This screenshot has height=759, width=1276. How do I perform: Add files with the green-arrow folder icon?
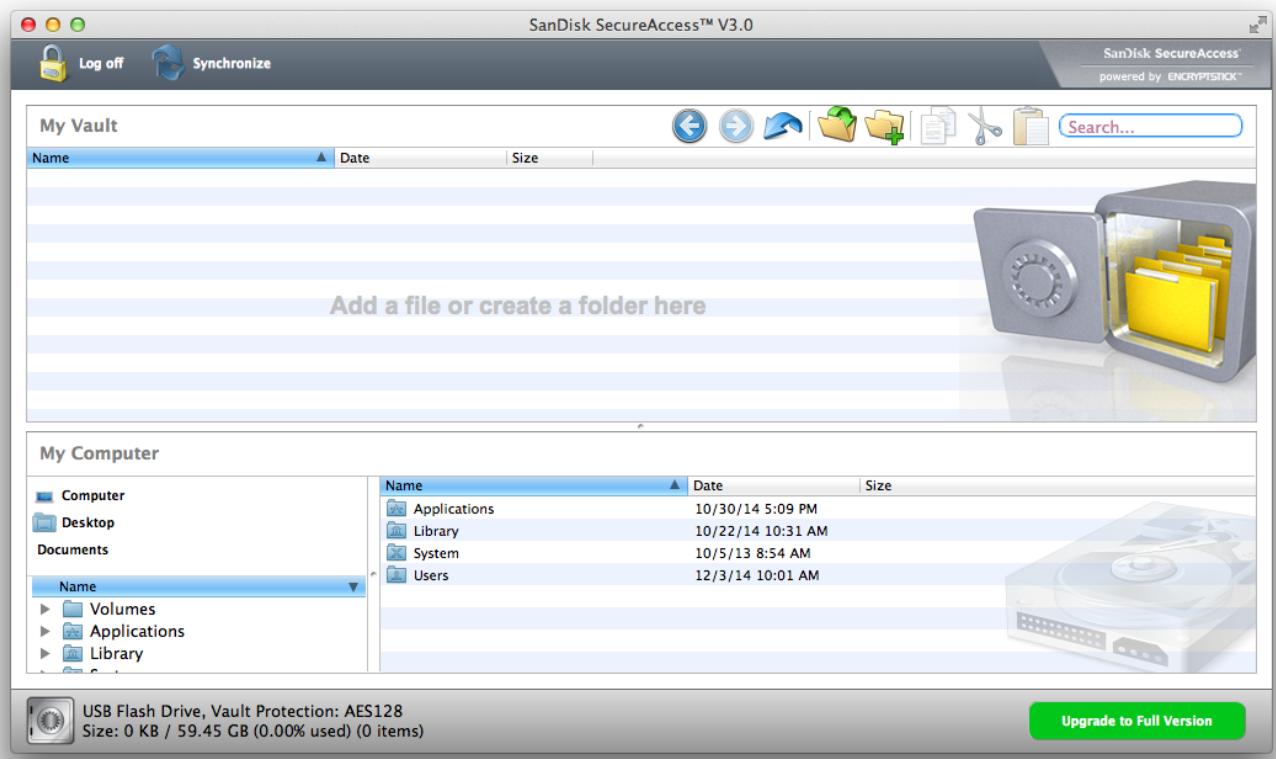[838, 126]
